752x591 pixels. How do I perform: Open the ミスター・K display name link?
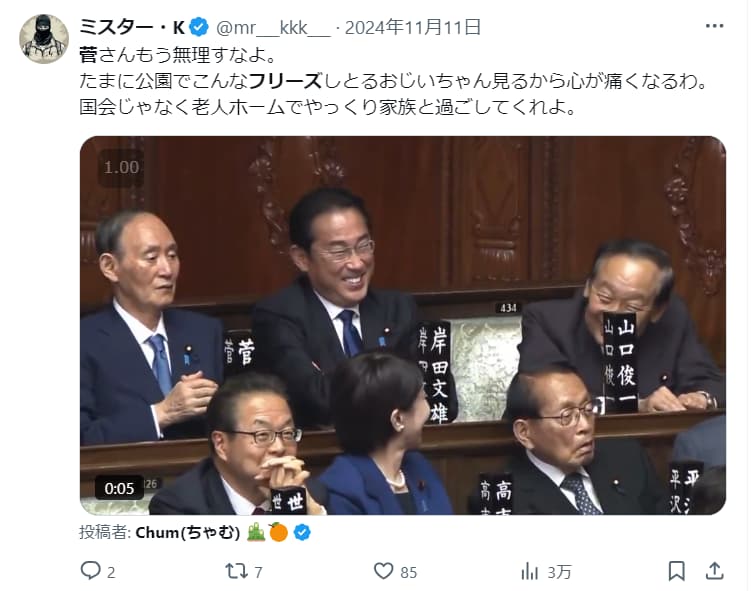[x=132, y=28]
